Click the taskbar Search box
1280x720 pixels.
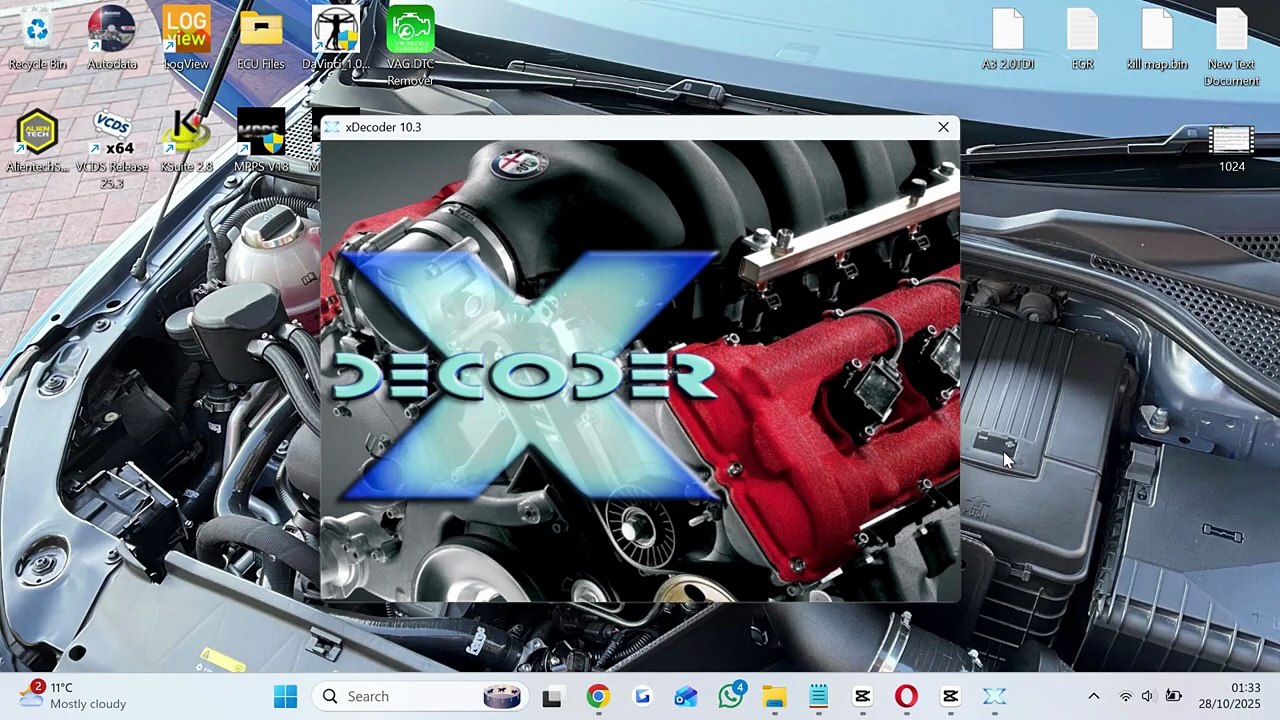tap(419, 696)
